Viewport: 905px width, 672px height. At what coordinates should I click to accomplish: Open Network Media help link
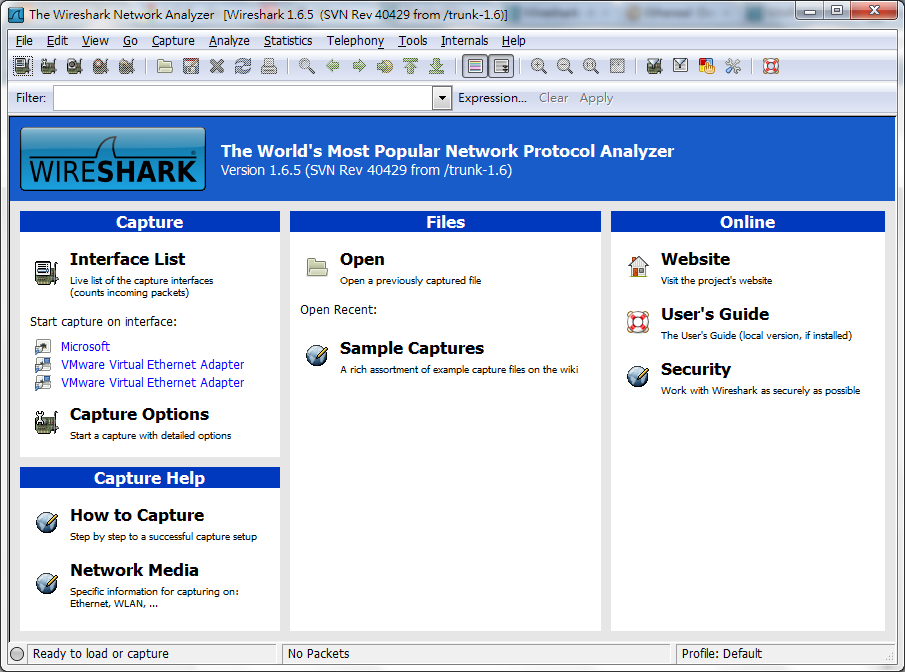(x=134, y=570)
